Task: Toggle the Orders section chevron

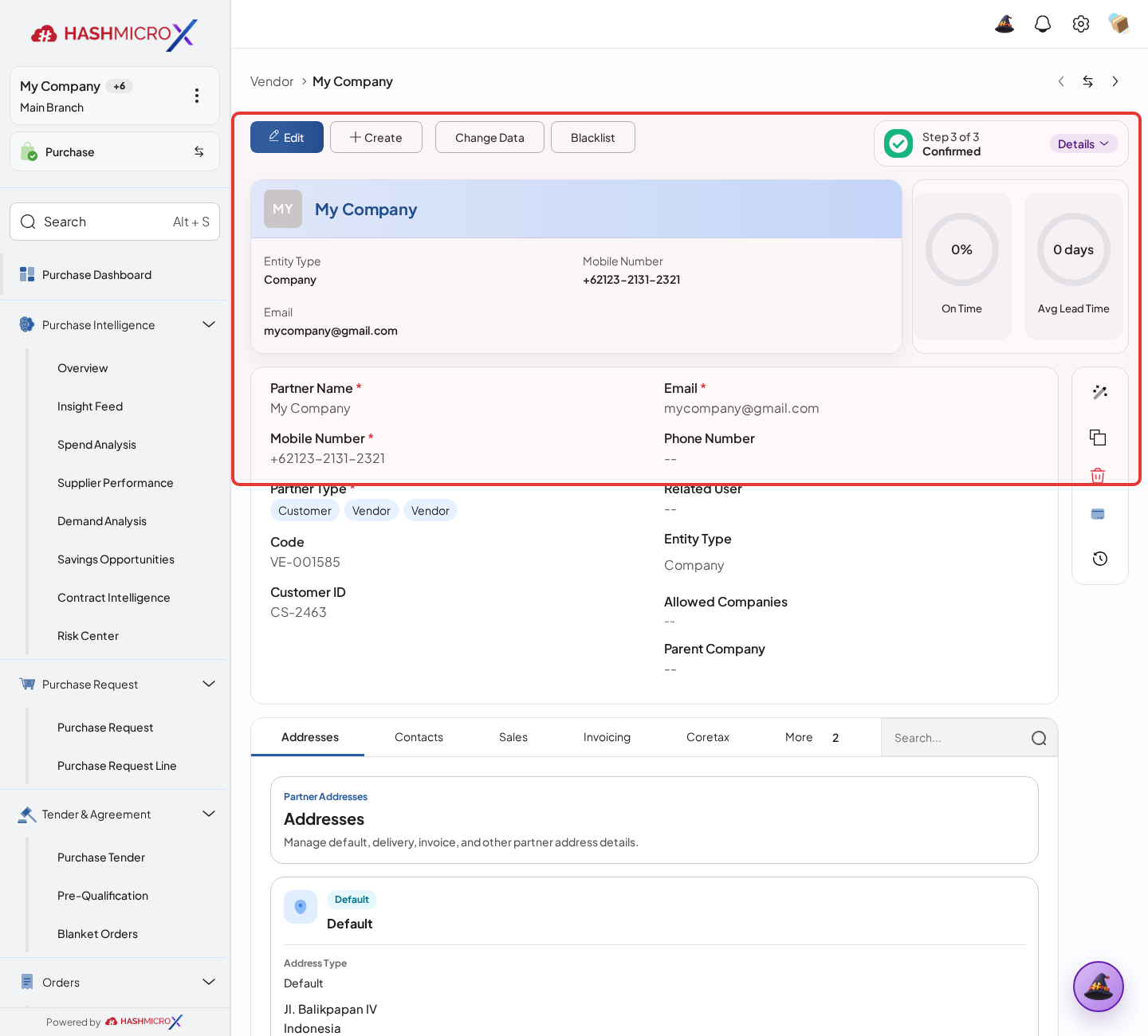Action: pyautogui.click(x=209, y=982)
